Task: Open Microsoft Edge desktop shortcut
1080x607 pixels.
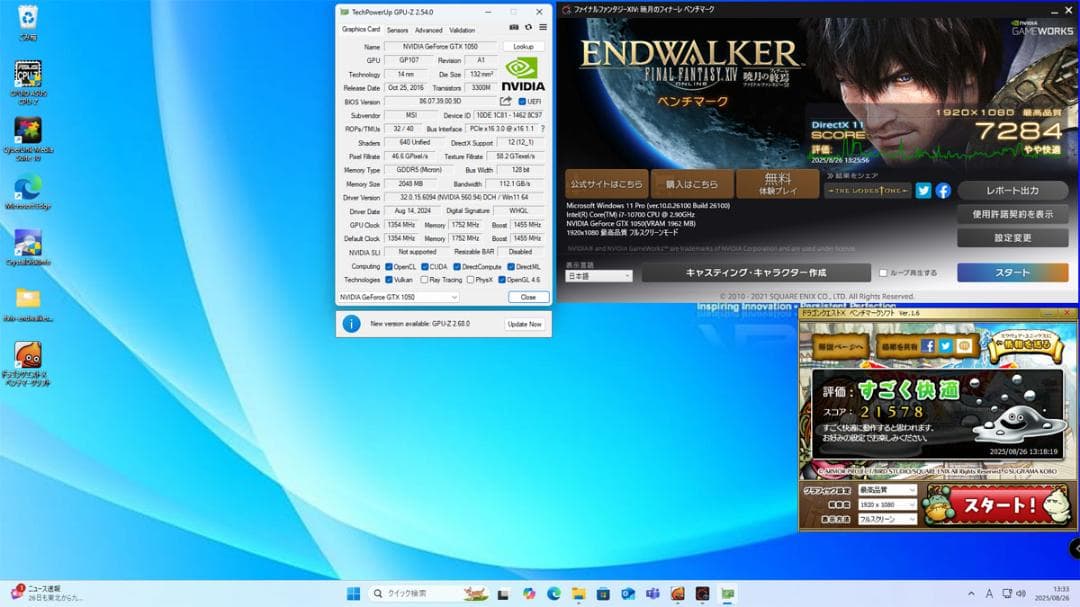Action: click(27, 190)
